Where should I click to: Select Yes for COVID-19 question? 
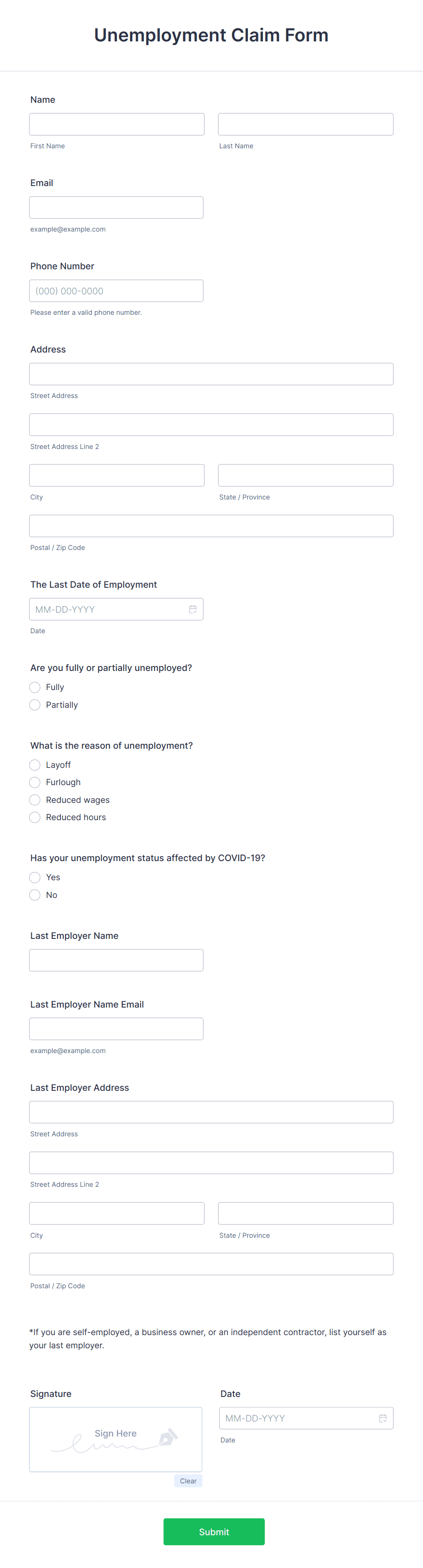[35, 877]
